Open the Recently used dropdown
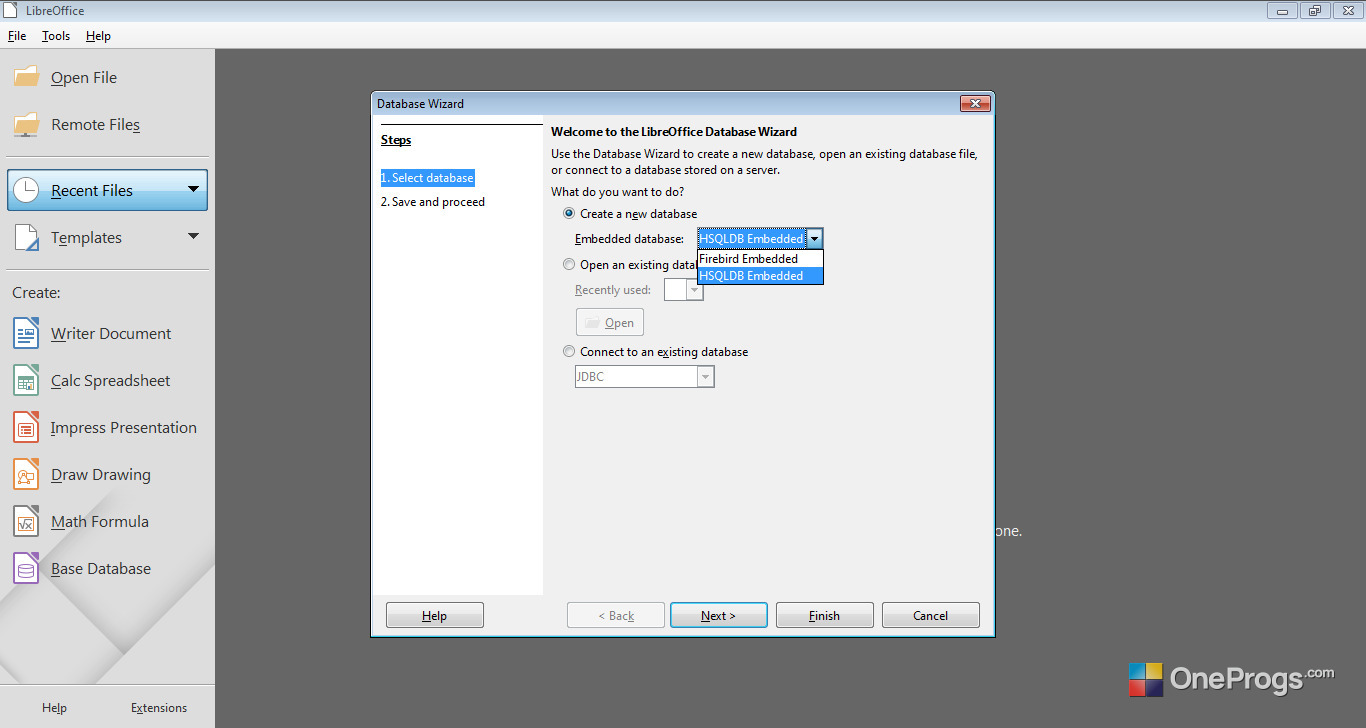The height and width of the screenshot is (728, 1366). [694, 290]
